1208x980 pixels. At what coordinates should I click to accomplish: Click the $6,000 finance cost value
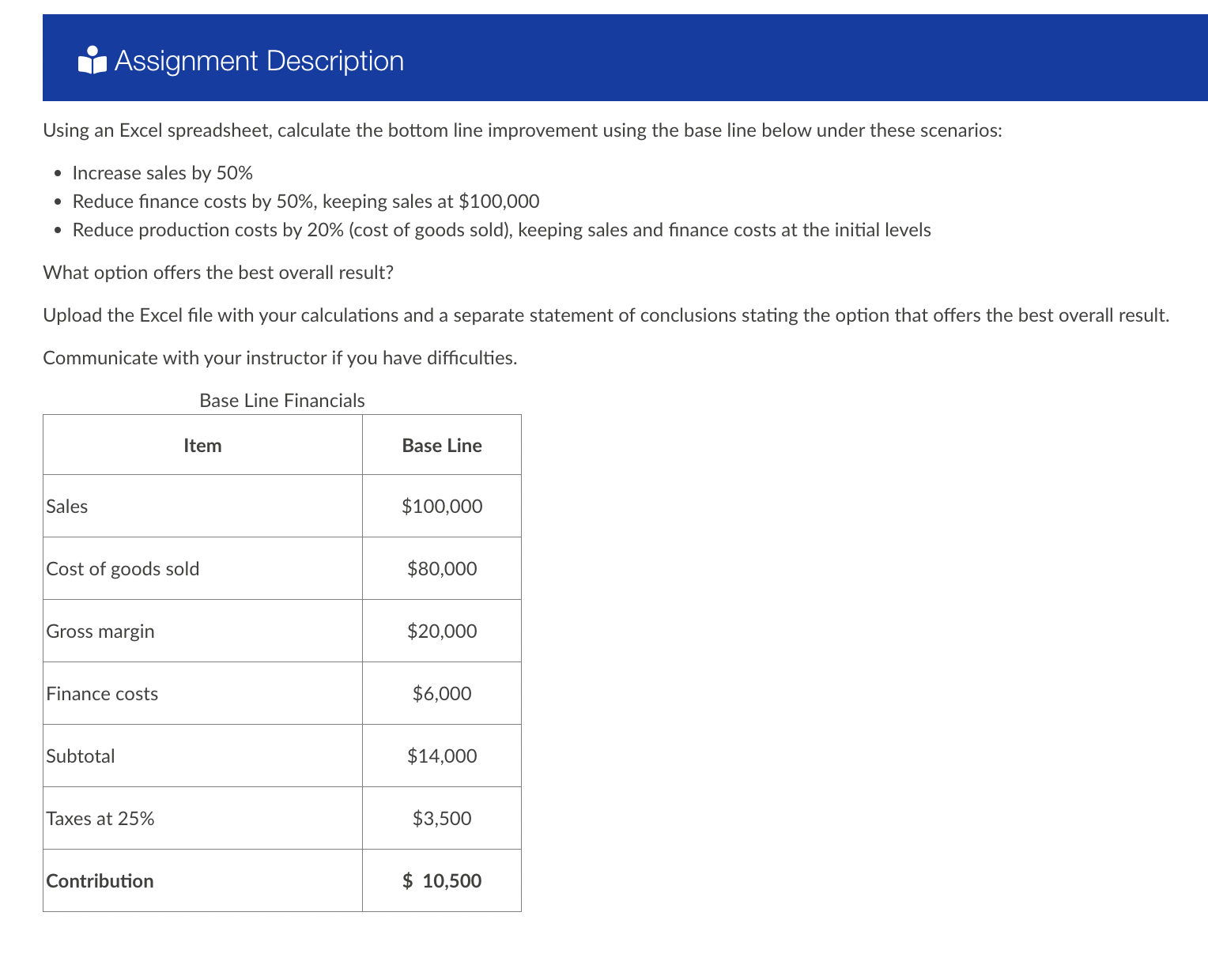coord(441,693)
